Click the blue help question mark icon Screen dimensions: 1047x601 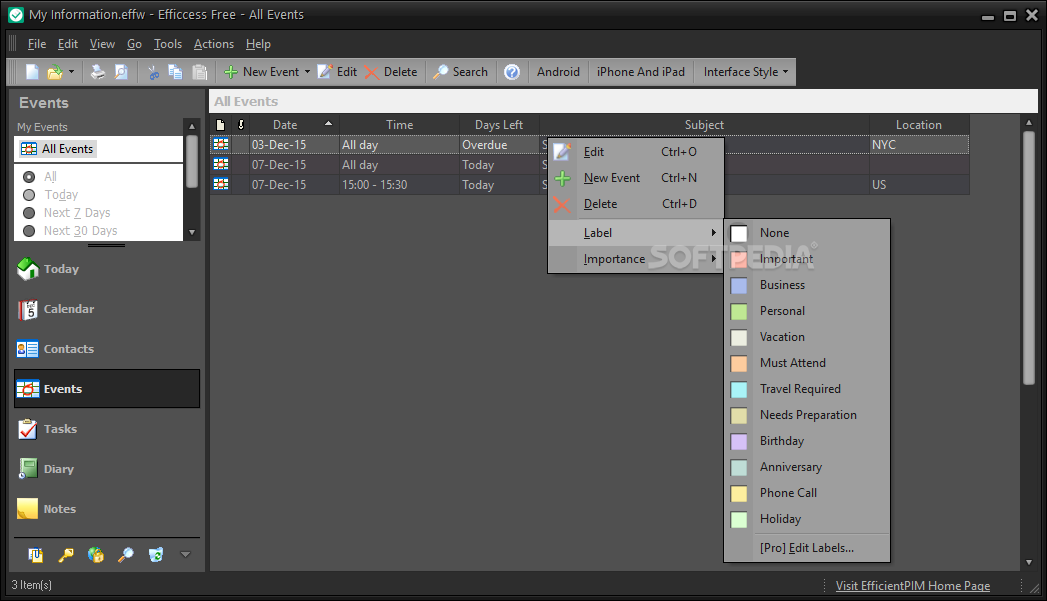point(512,72)
